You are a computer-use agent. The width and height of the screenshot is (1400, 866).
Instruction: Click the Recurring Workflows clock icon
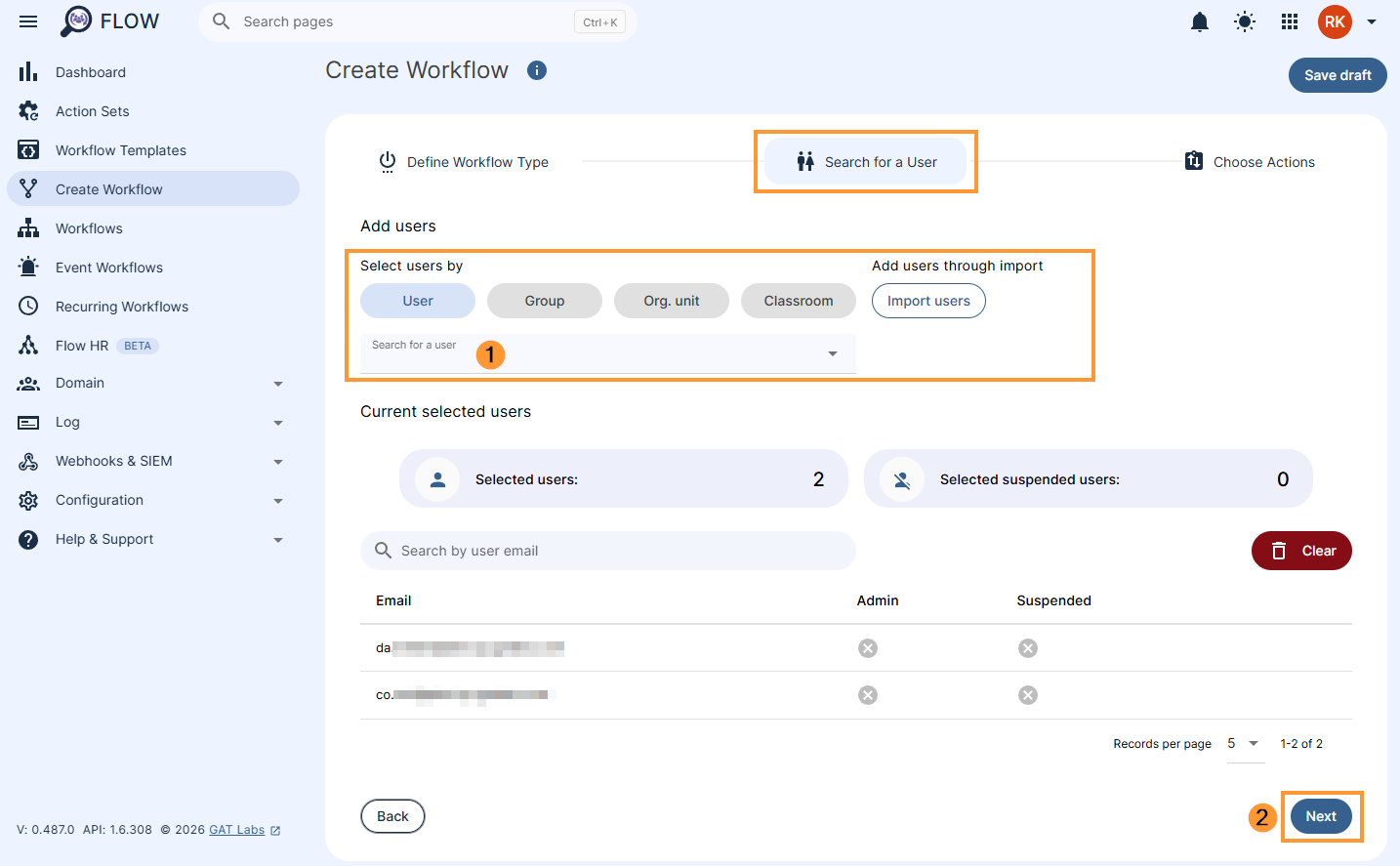[x=28, y=306]
